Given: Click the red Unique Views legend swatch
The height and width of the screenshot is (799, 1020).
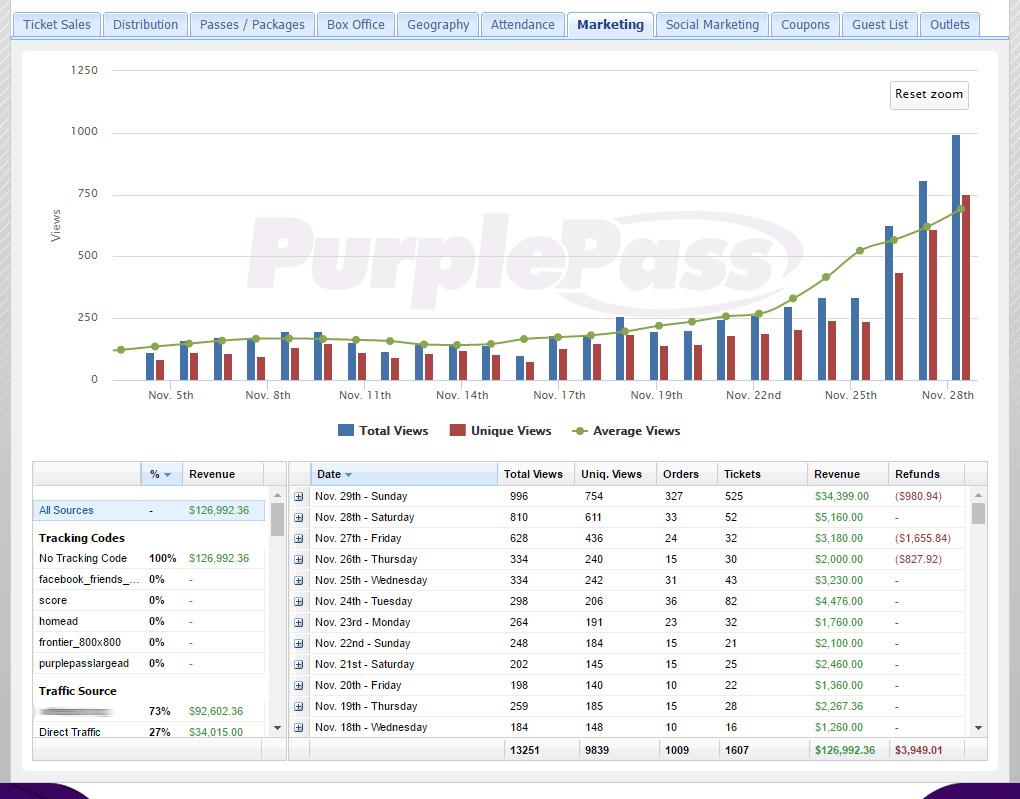Looking at the screenshot, I should (x=457, y=430).
